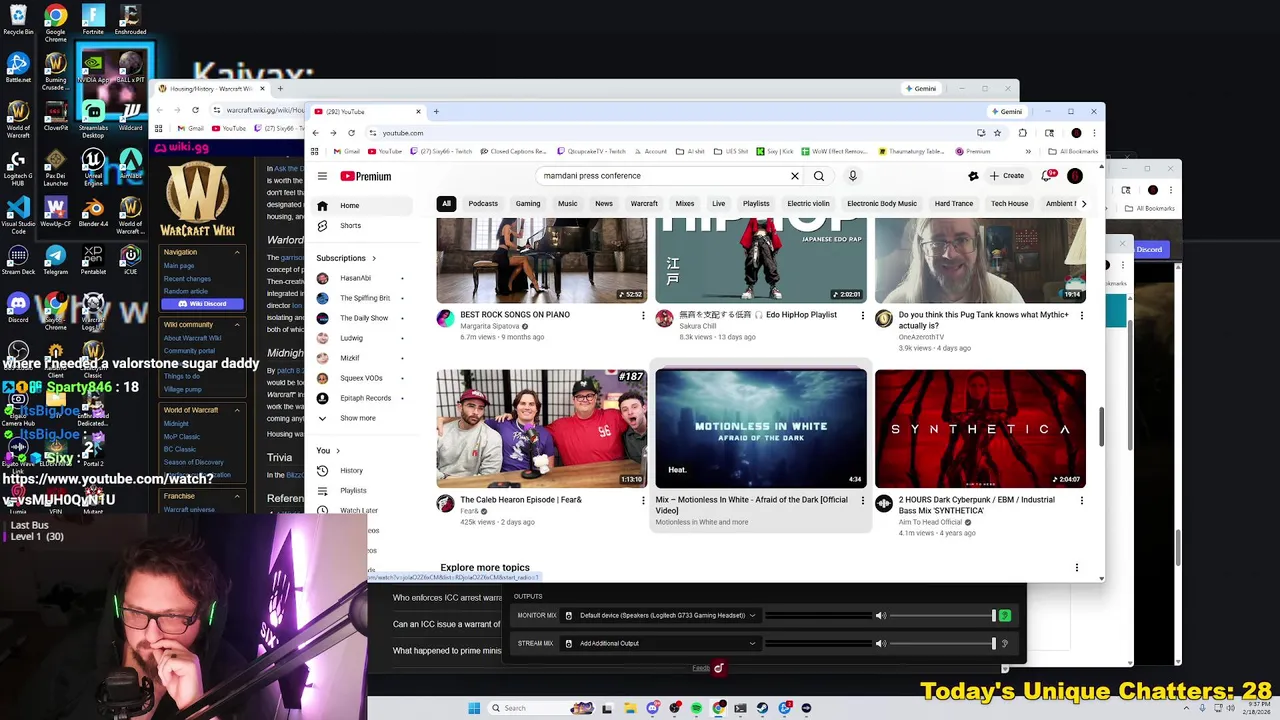Click the Create button on YouTube
Image resolution: width=1280 pixels, height=720 pixels.
click(1007, 176)
